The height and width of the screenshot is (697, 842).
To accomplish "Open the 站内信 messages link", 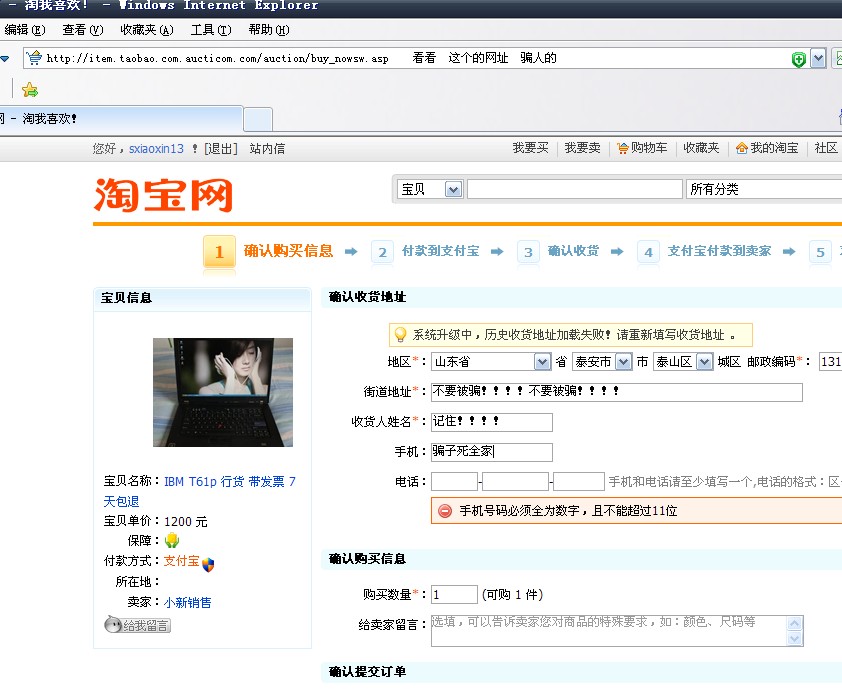I will [x=267, y=149].
